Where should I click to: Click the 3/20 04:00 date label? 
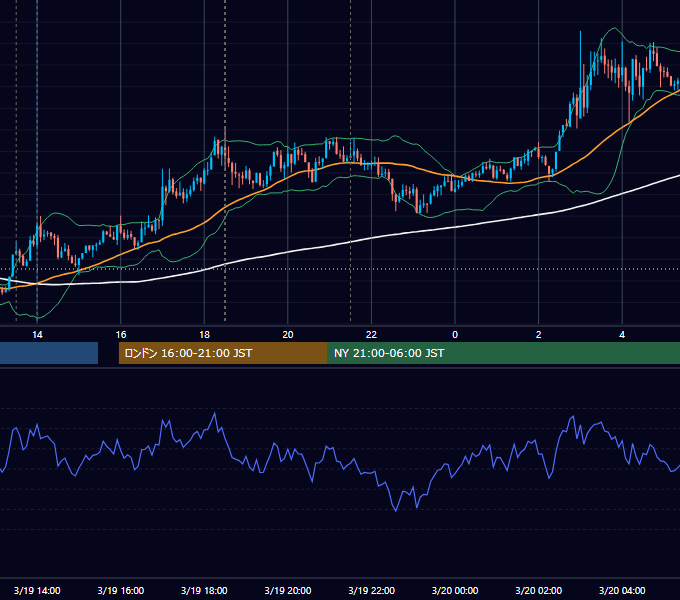pos(622,590)
